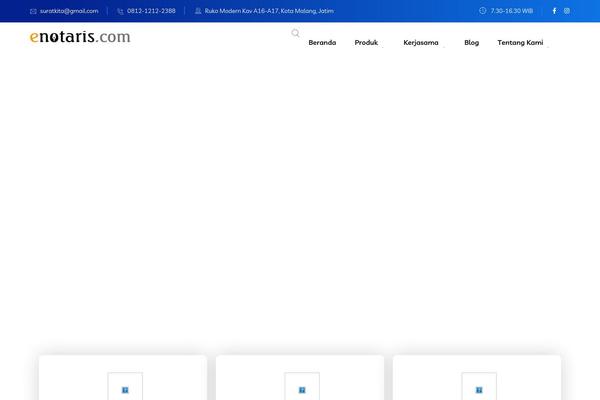Open the Produk menu
The image size is (600, 400).
(x=366, y=42)
